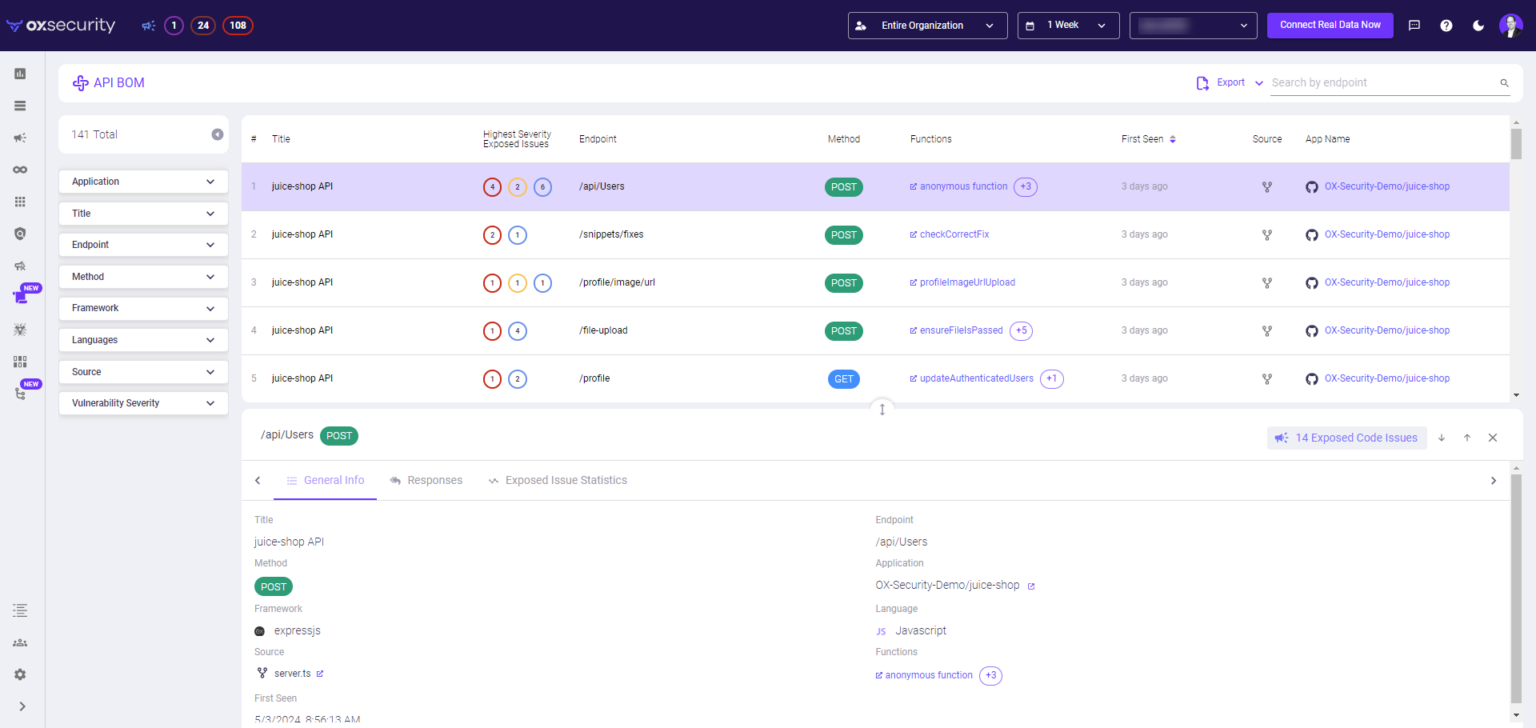Viewport: 1536px width, 728px height.
Task: Clear filters via the circle icon next to 141 Total
Action: [x=217, y=133]
